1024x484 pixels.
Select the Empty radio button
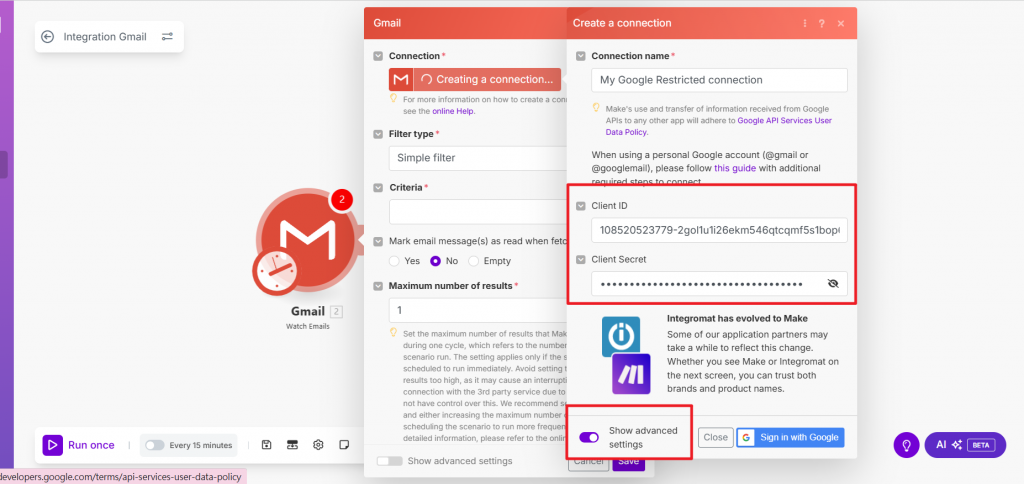[473, 261]
